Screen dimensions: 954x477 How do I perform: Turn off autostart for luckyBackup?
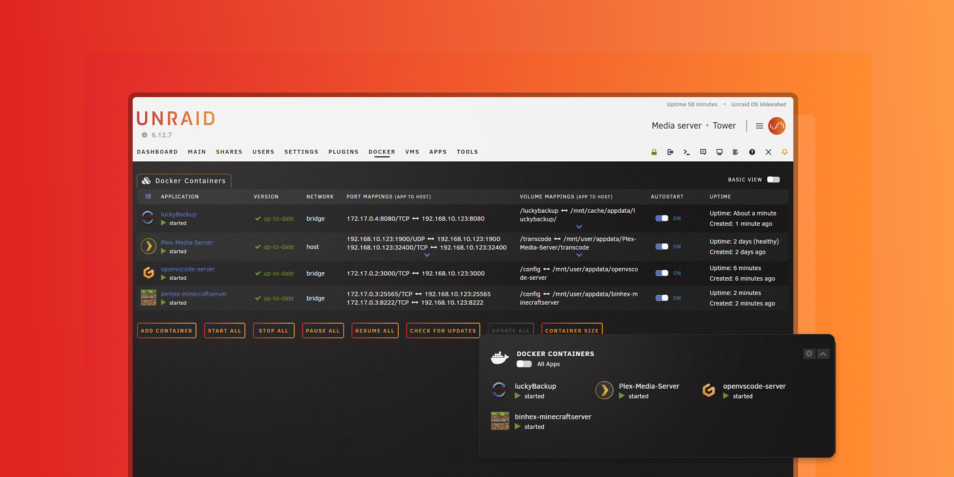coord(661,218)
